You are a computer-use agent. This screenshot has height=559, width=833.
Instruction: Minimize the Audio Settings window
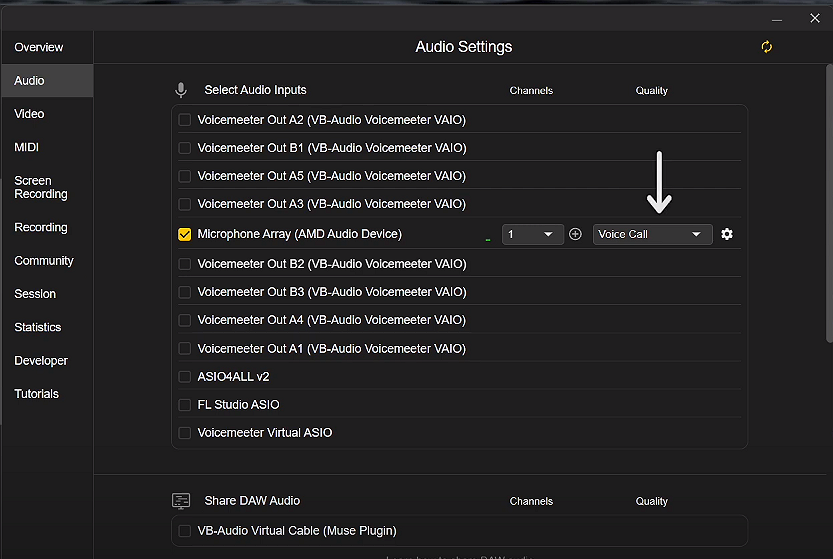click(777, 19)
